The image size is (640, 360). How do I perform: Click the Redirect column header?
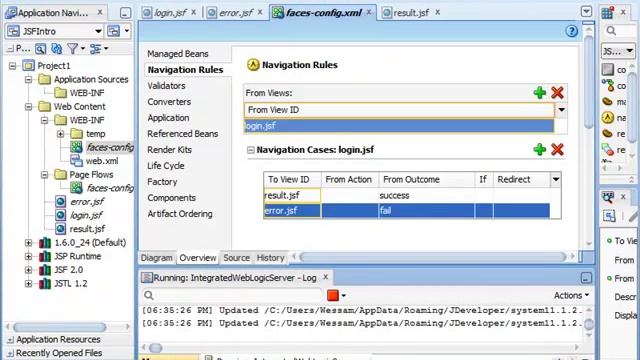[x=521, y=179]
